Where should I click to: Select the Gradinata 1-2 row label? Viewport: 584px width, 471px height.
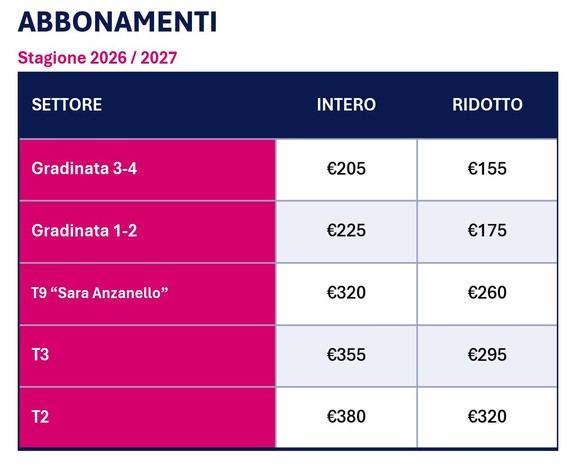84,230
